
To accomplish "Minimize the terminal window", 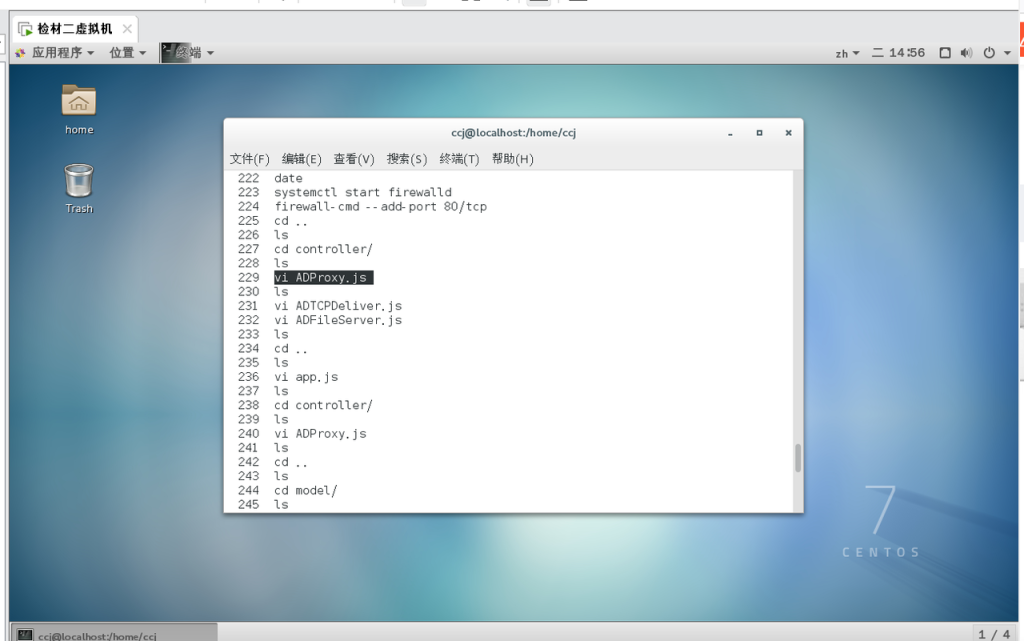I will click(731, 133).
